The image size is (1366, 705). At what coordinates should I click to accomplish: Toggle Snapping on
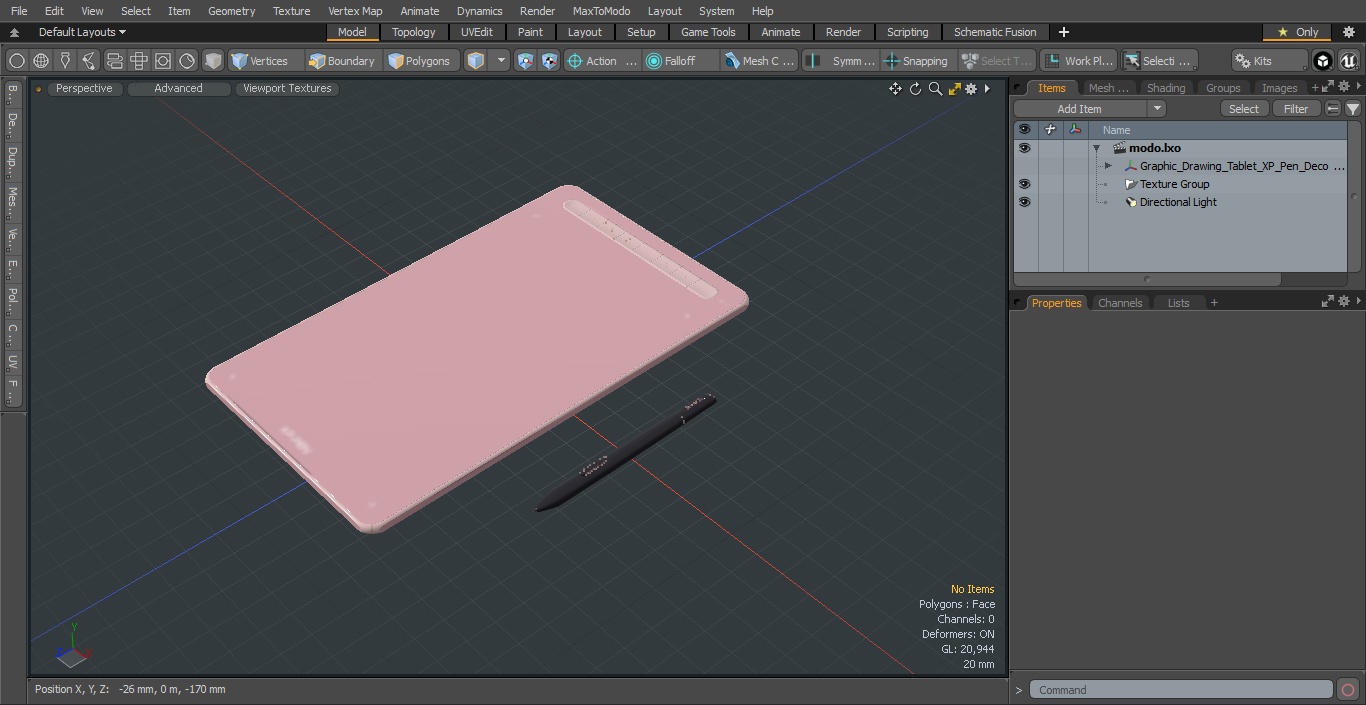[916, 61]
